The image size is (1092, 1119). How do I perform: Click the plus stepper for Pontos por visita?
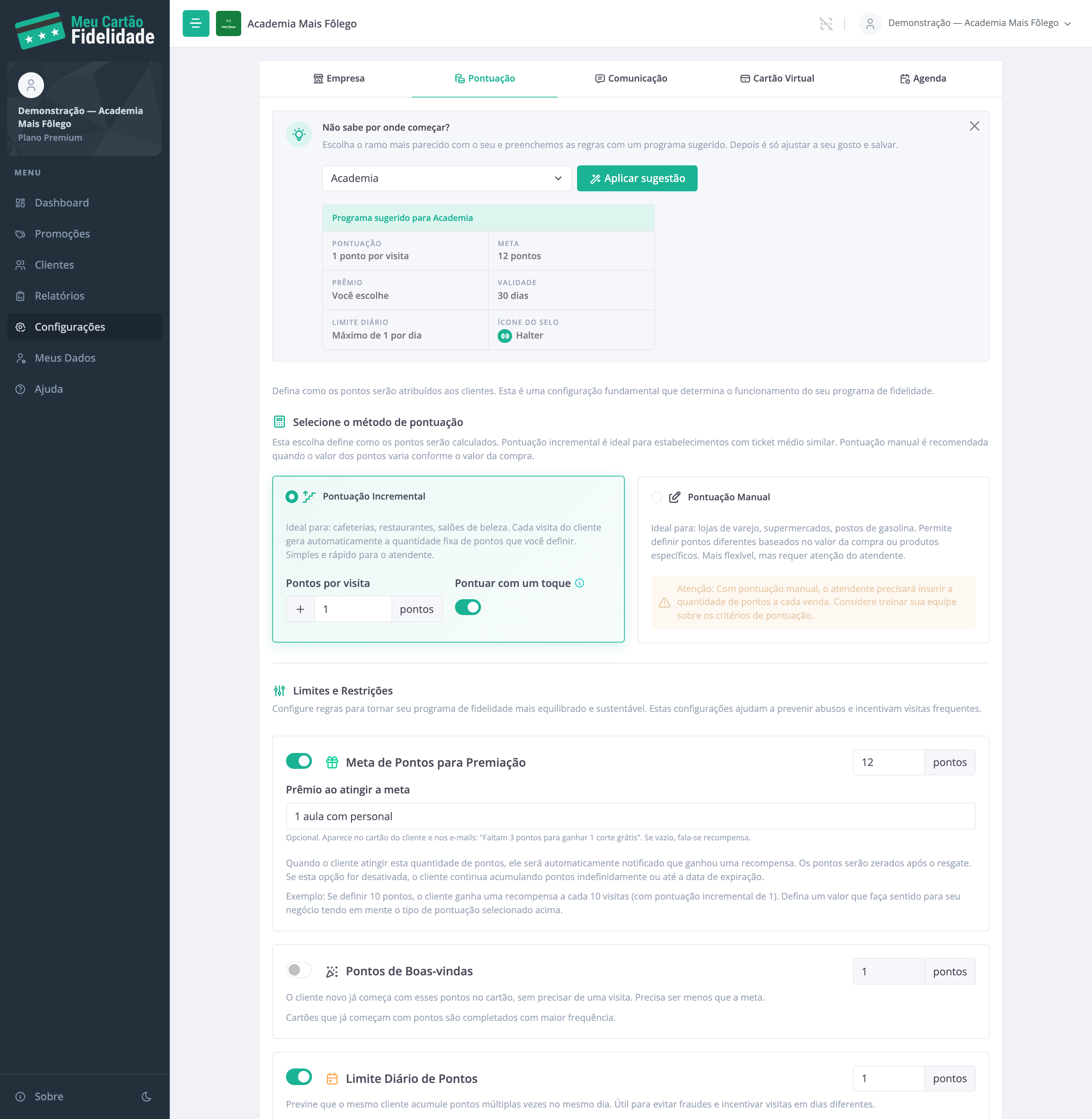pos(300,609)
